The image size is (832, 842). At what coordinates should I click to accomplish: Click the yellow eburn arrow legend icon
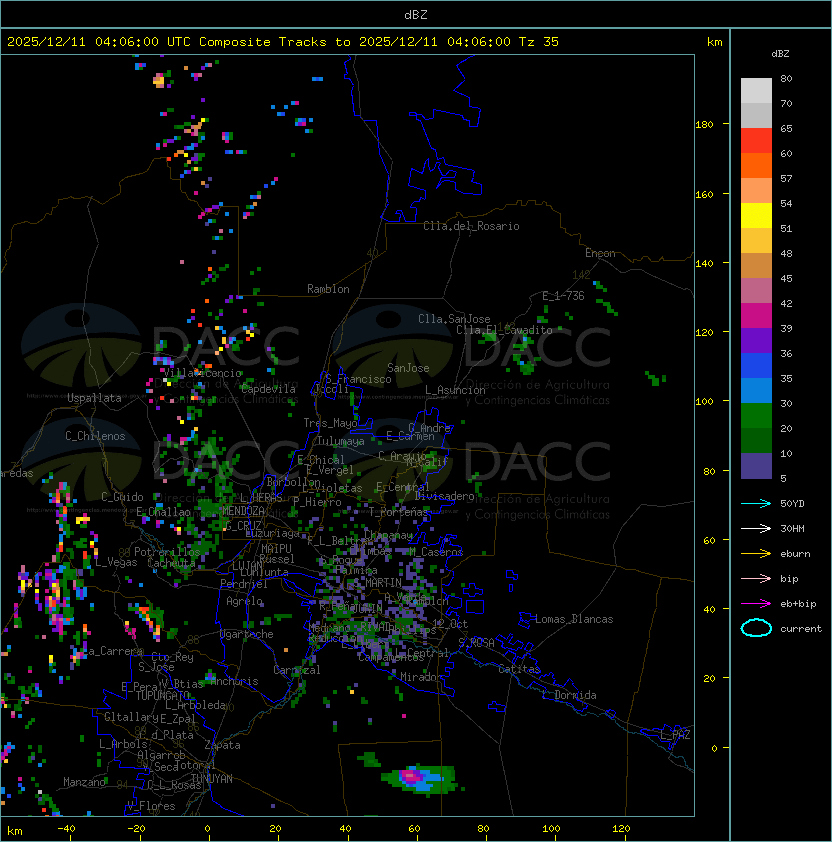756,554
